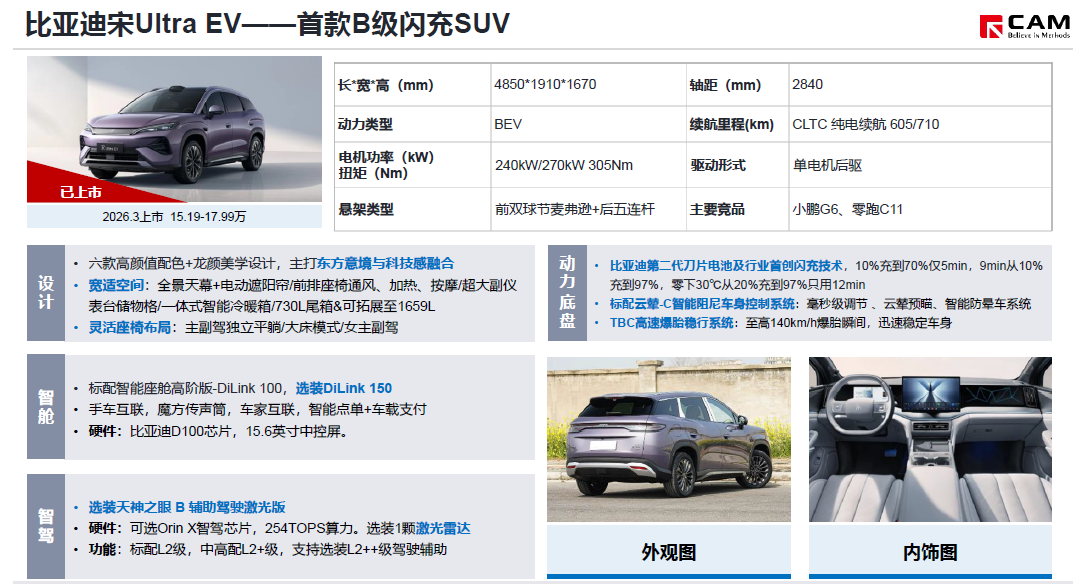Click the rear exterior photo of the SUV
This screenshot has height=585, width=1074.
tap(669, 439)
